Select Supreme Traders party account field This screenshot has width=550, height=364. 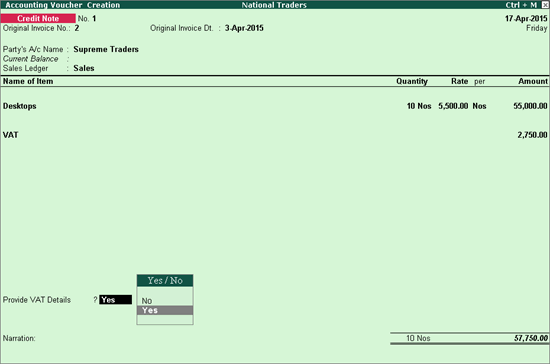[x=106, y=49]
